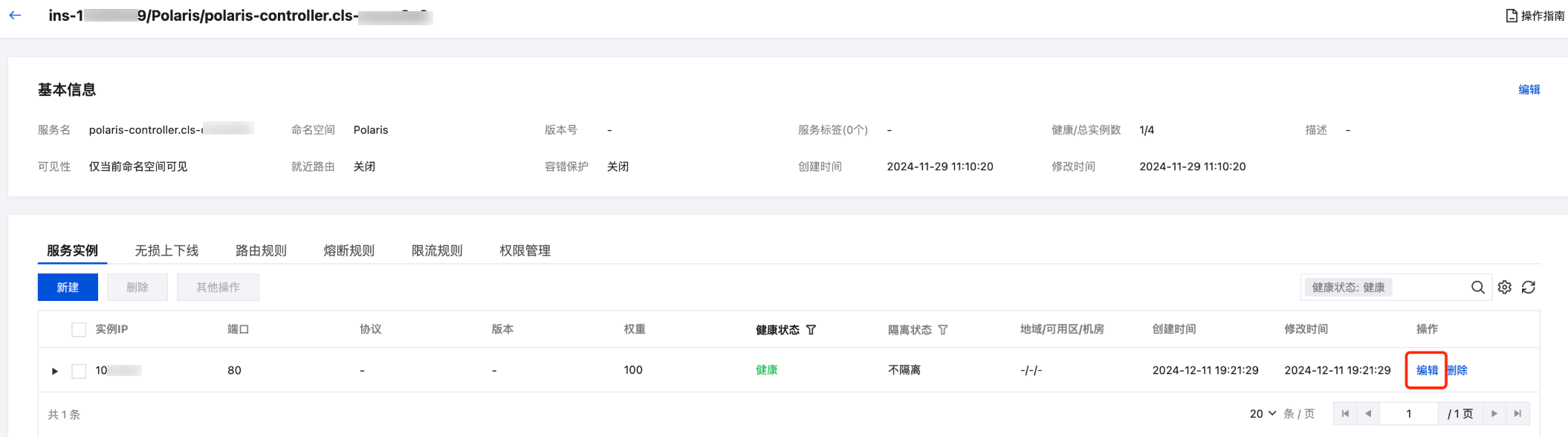Click the green 健康 status cell
Screen dimensions: 1568x437
point(767,370)
